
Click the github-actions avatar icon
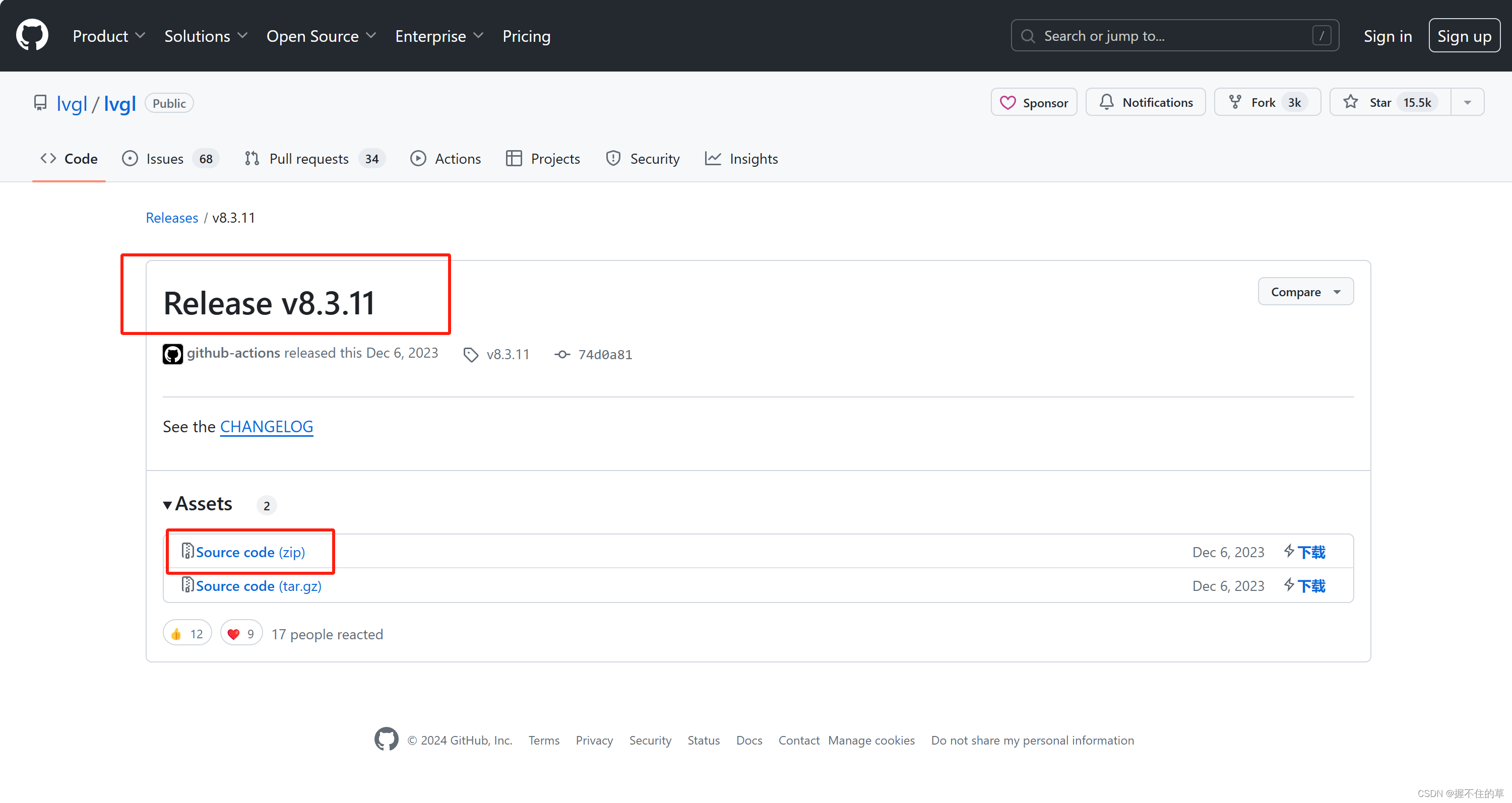click(x=172, y=354)
